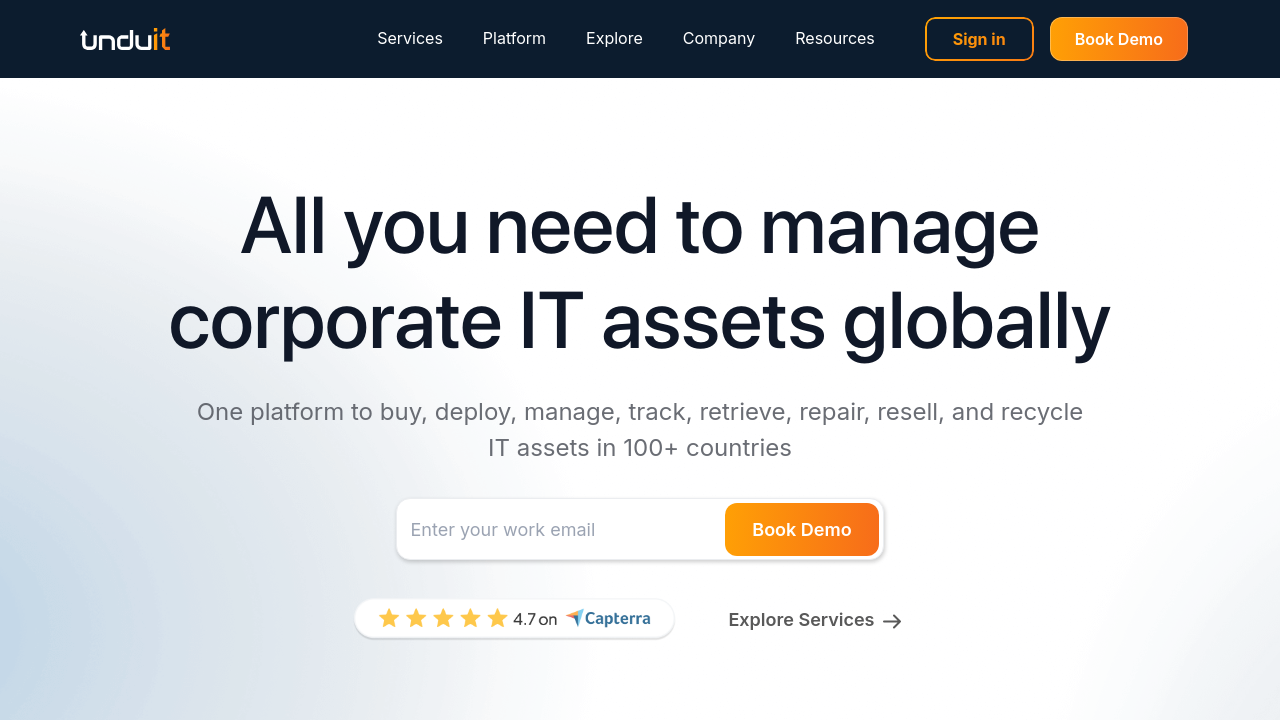Focus the work email input field

click(x=560, y=530)
